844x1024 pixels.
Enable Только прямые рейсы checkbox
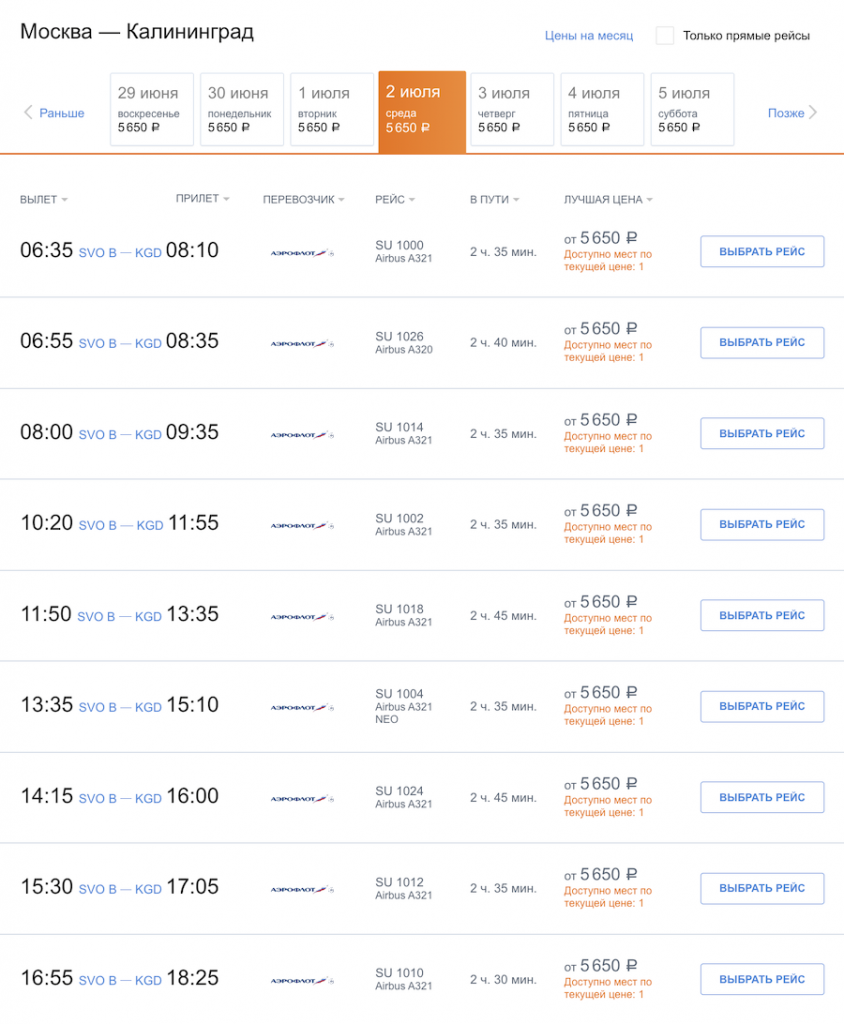point(665,36)
